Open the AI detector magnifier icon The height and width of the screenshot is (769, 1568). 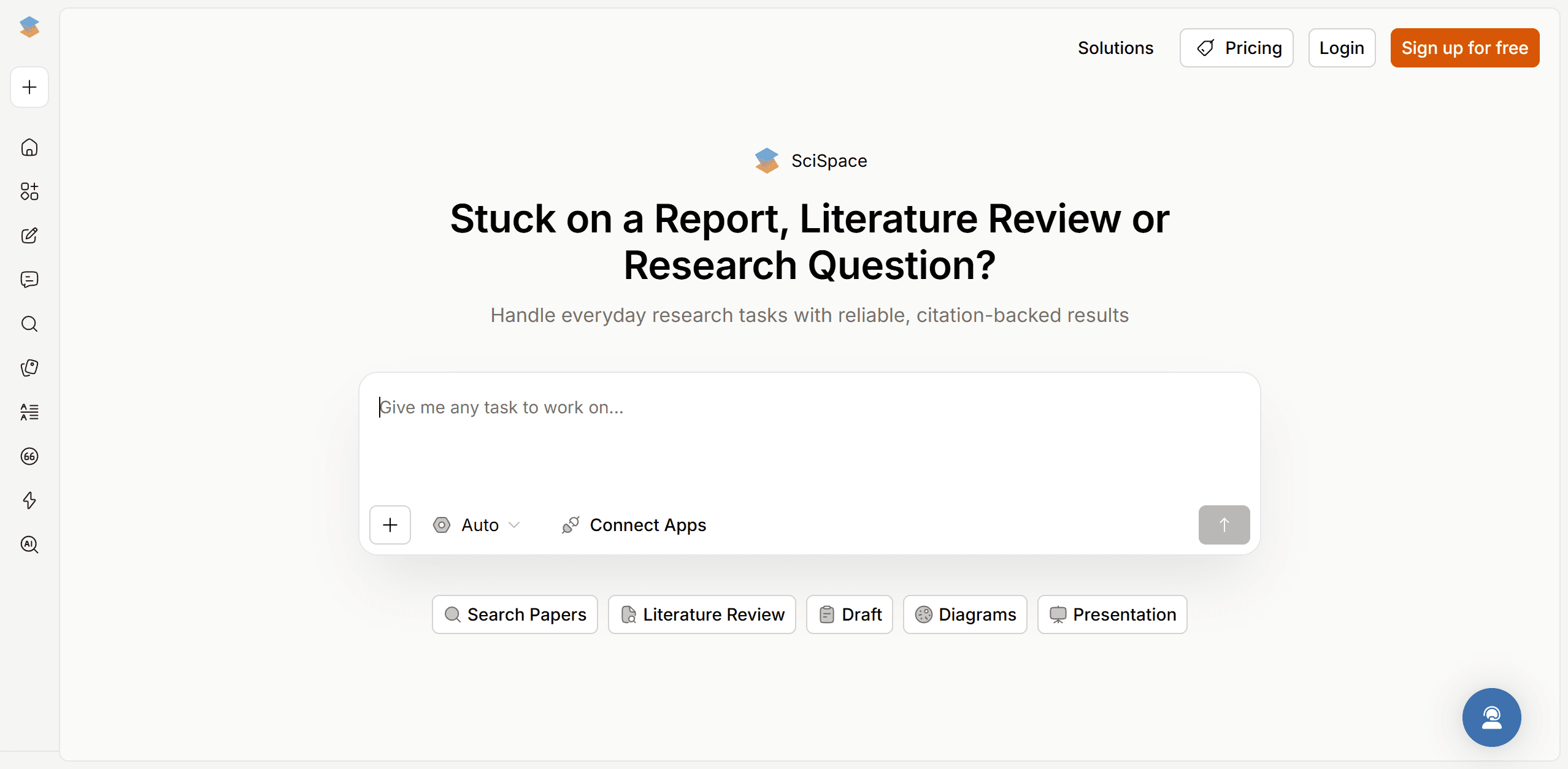tap(29, 545)
